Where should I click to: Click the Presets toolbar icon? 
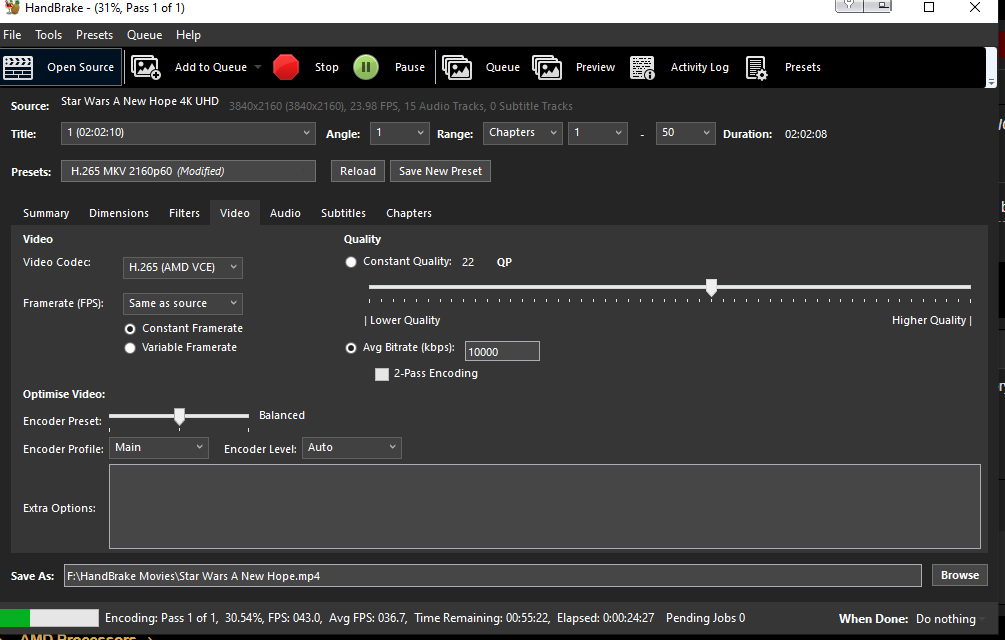[x=756, y=68]
